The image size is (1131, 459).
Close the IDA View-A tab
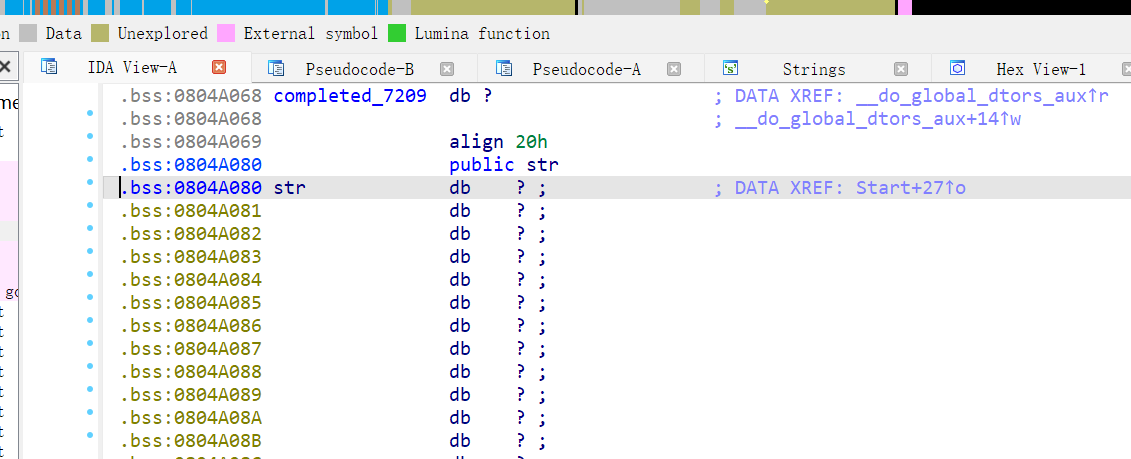tap(219, 67)
